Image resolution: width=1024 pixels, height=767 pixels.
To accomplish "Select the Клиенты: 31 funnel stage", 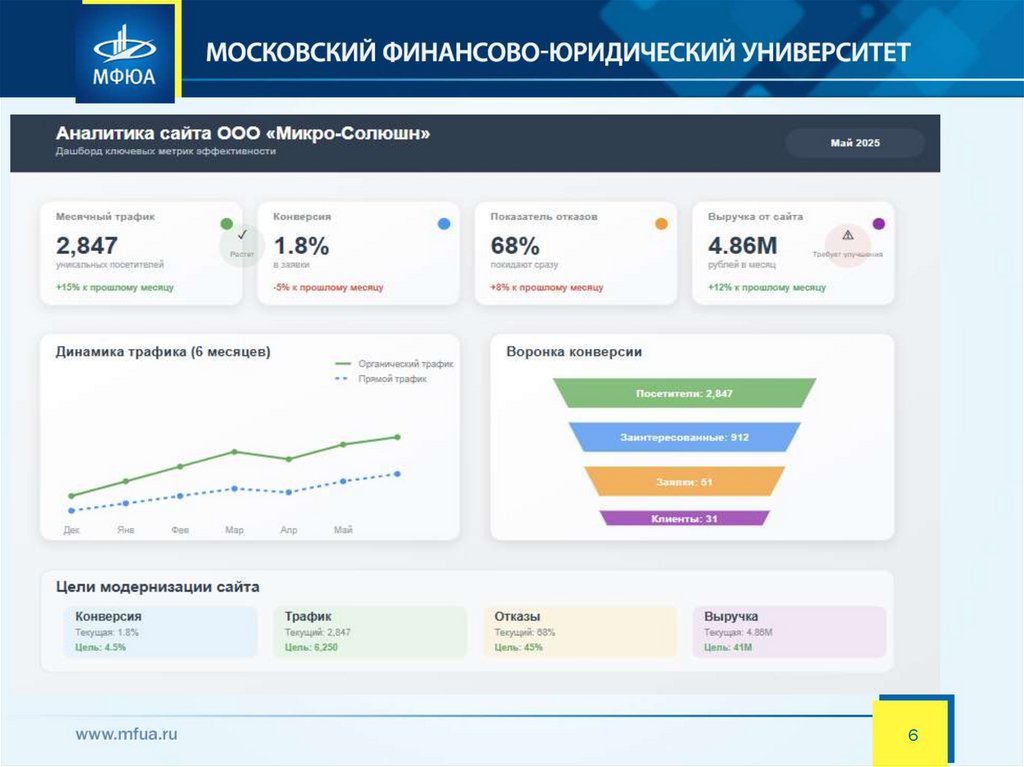I will (684, 519).
